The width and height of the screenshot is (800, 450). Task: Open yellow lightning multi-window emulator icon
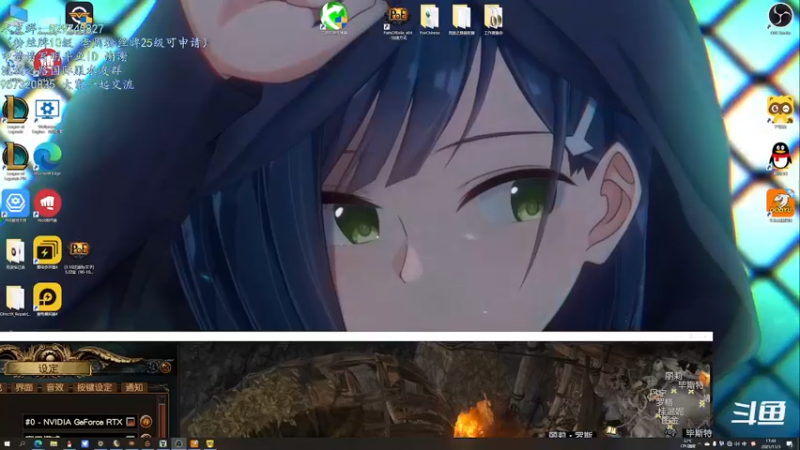click(x=47, y=252)
